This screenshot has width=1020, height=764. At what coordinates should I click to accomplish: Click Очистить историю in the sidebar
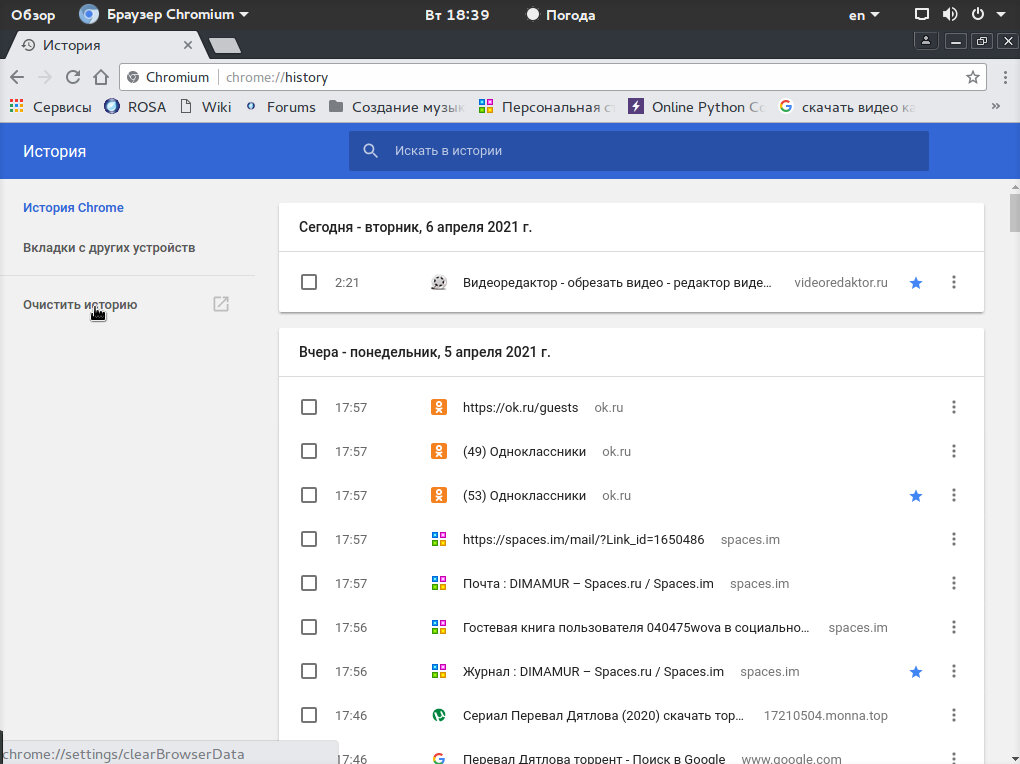80,305
